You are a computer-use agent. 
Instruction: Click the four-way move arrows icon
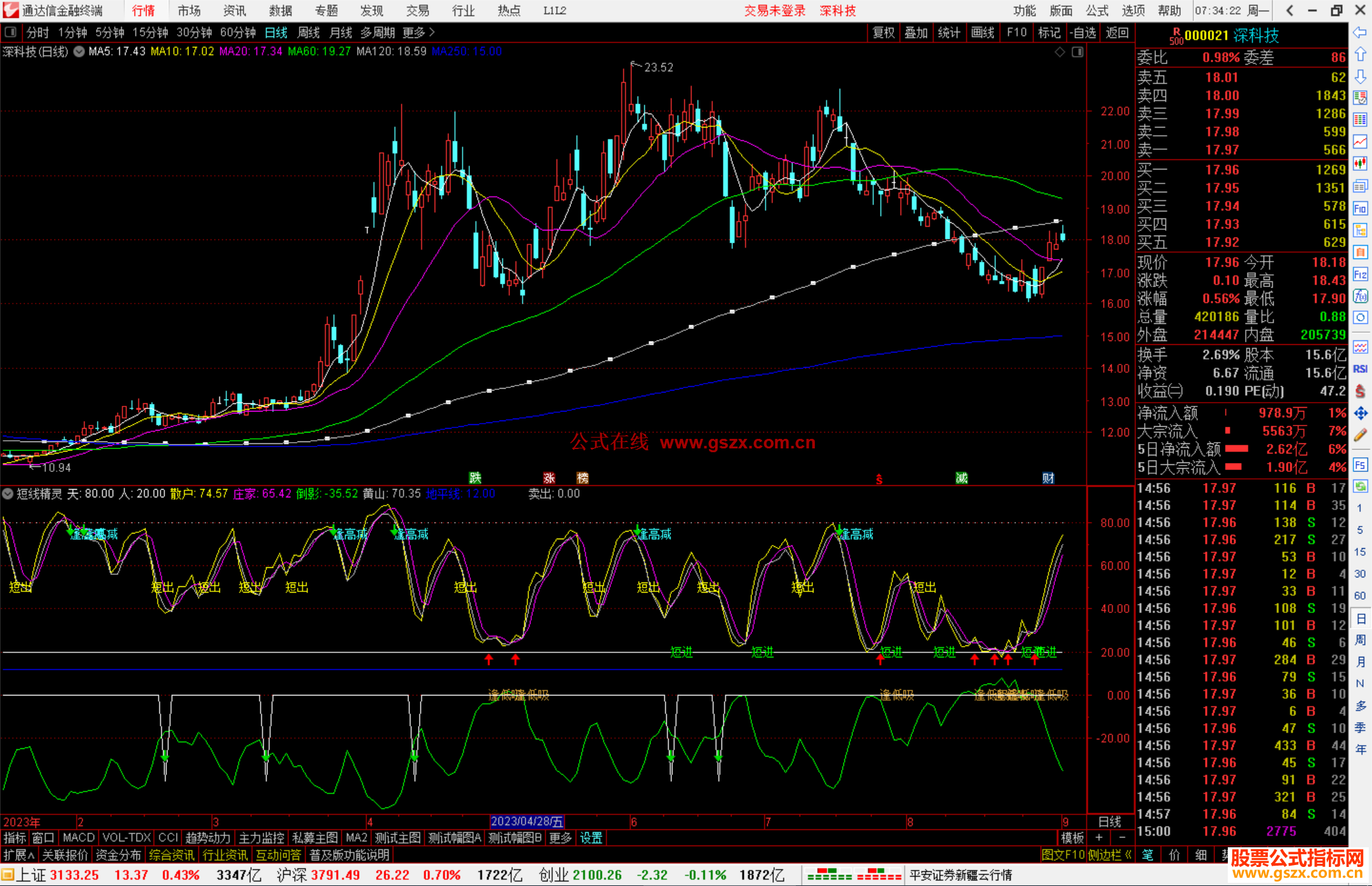pyautogui.click(x=1360, y=413)
